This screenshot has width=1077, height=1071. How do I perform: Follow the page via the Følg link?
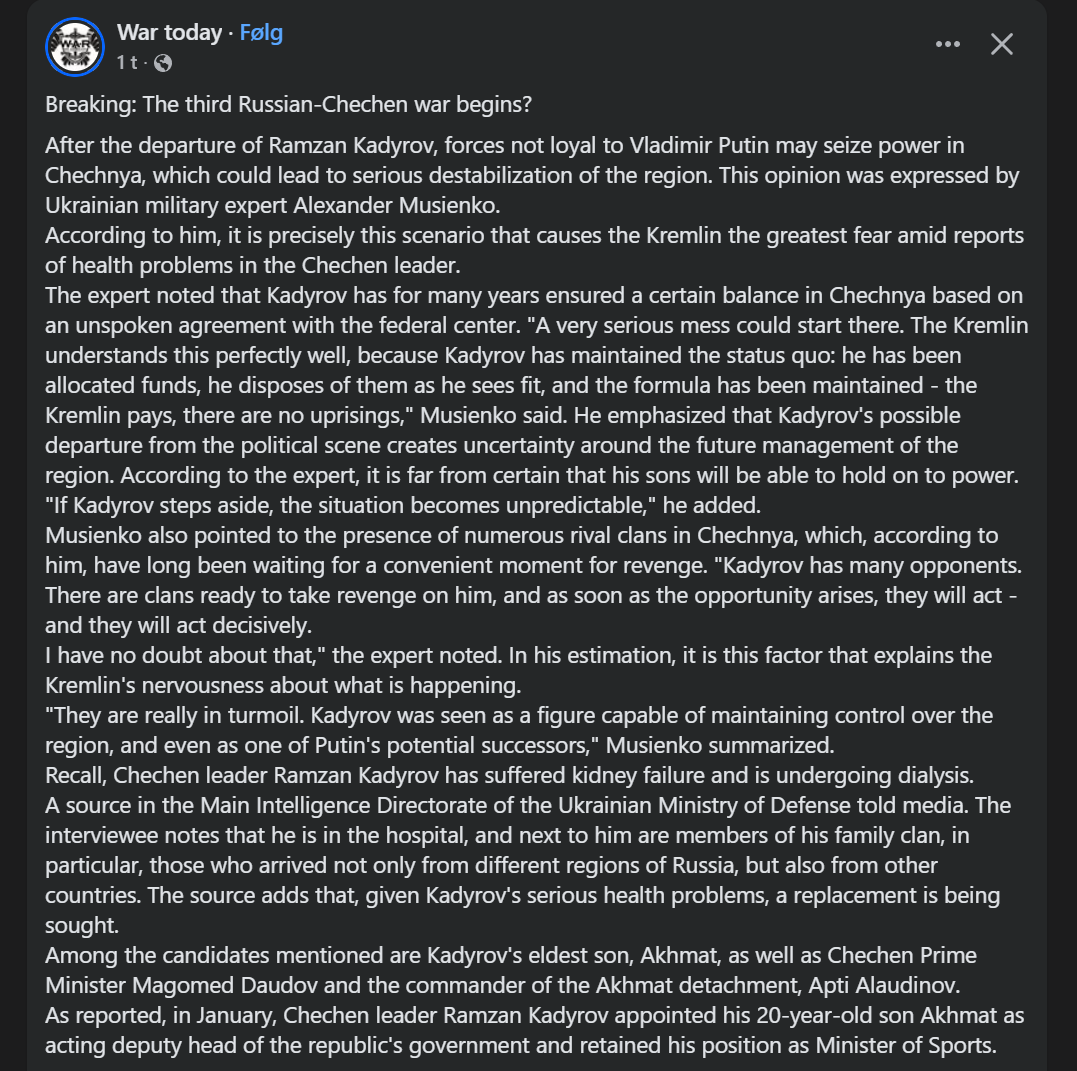tap(261, 32)
